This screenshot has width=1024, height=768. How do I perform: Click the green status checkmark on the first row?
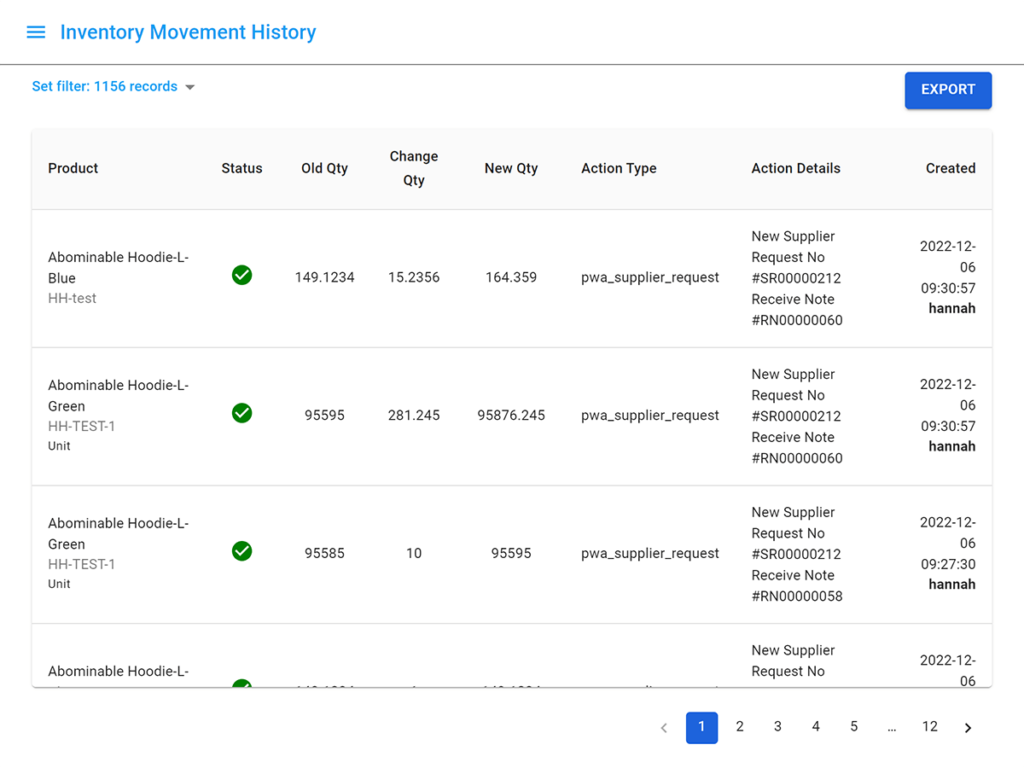point(241,275)
